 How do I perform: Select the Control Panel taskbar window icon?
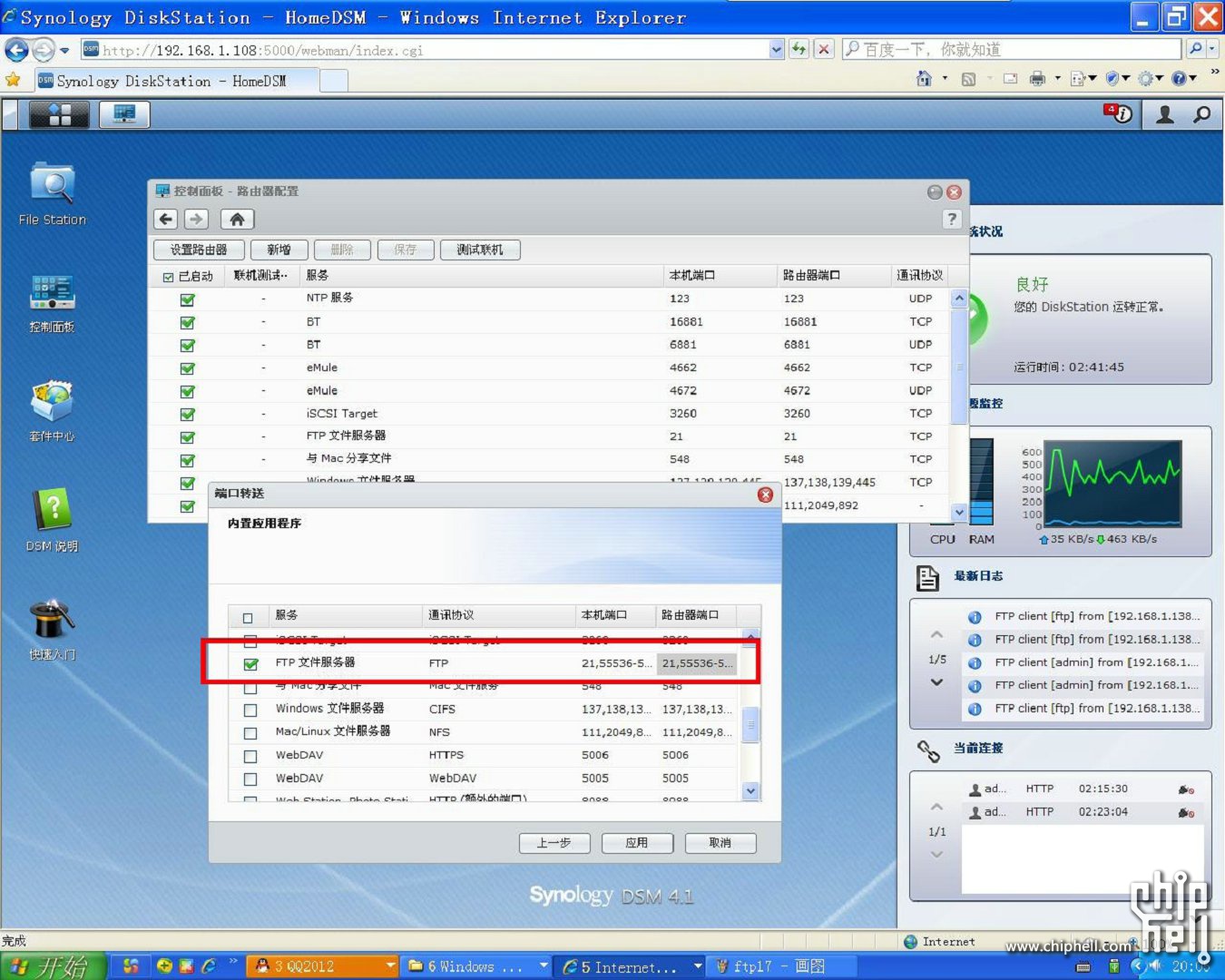124,114
